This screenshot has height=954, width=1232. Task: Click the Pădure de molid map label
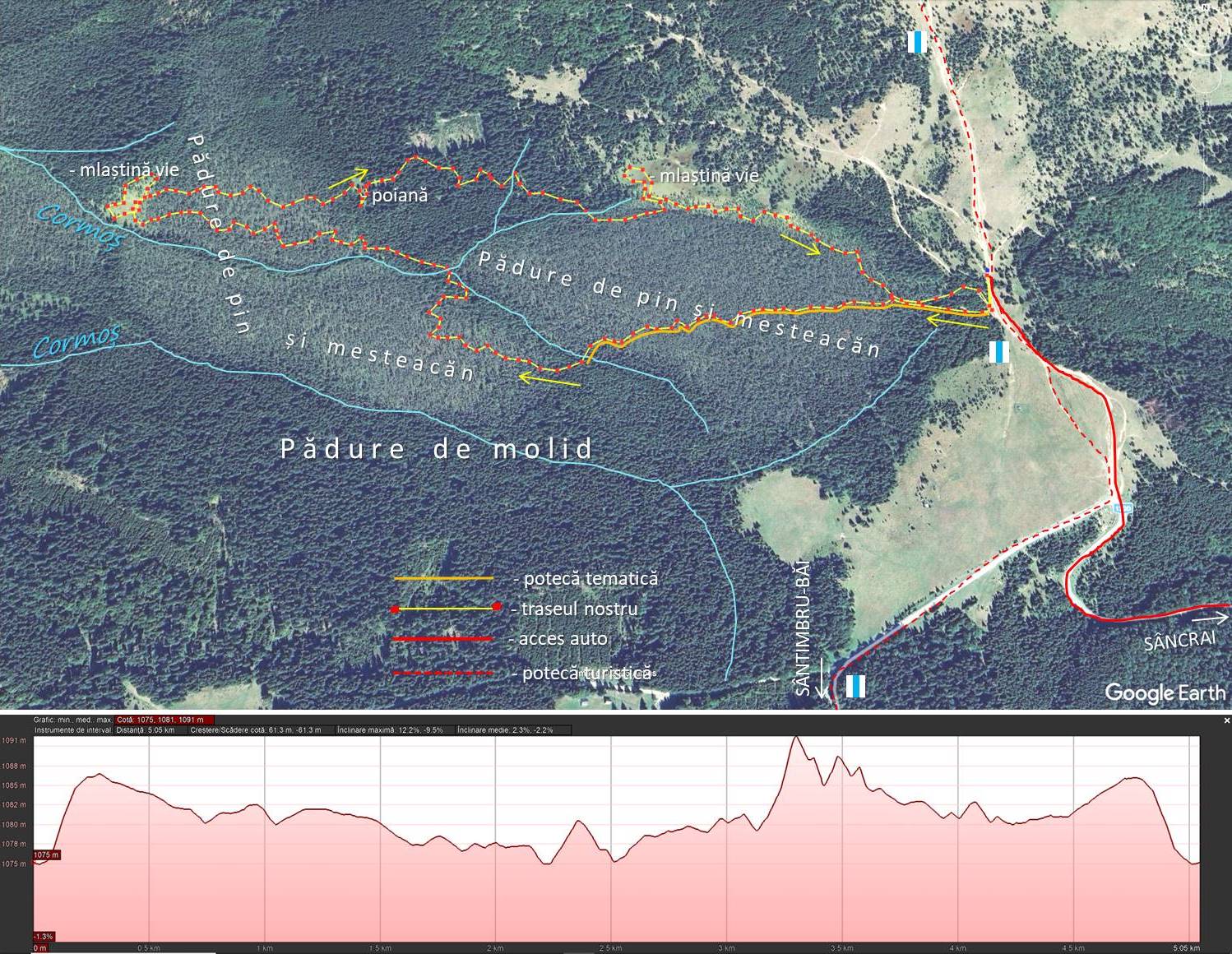(x=437, y=449)
